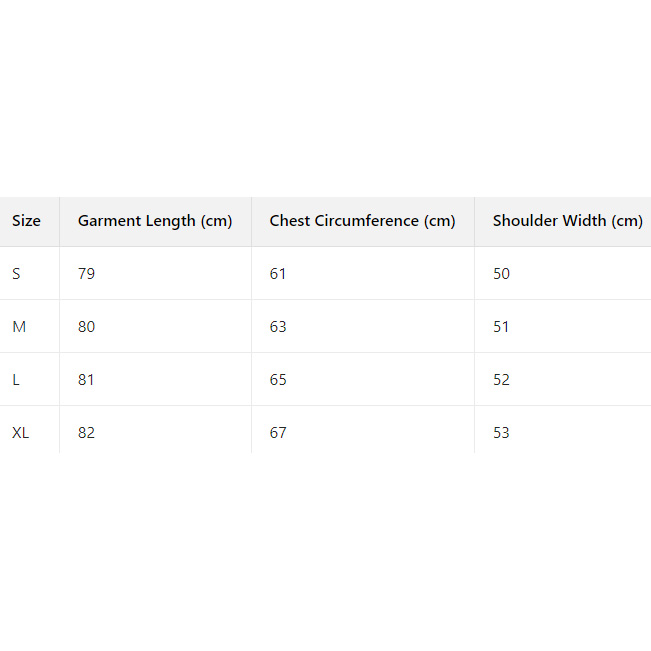Select the size M cell
The width and height of the screenshot is (651, 651).
(19, 327)
